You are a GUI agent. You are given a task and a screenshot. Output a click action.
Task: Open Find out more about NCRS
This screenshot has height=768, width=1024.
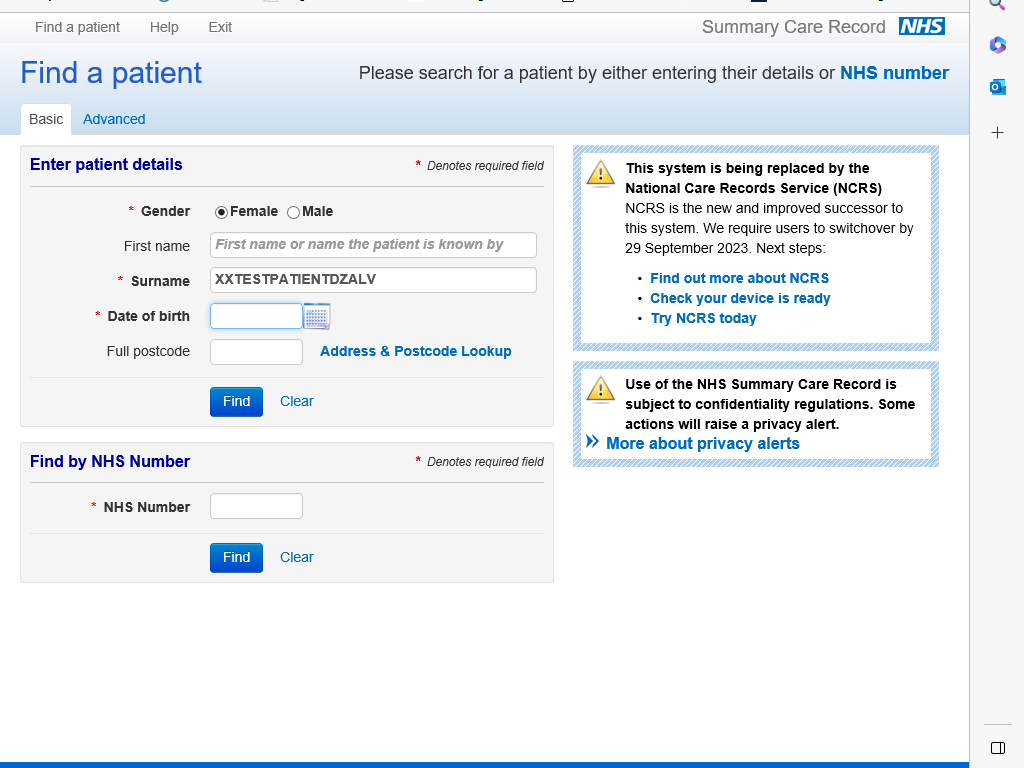(739, 278)
